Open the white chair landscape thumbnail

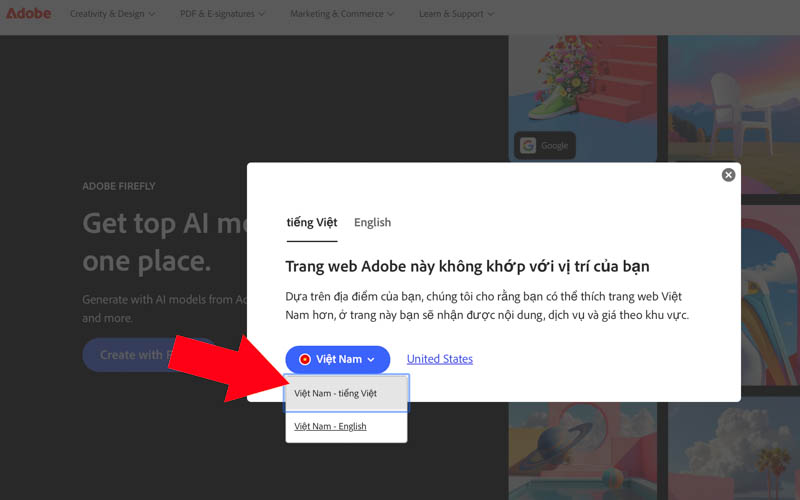pos(734,114)
